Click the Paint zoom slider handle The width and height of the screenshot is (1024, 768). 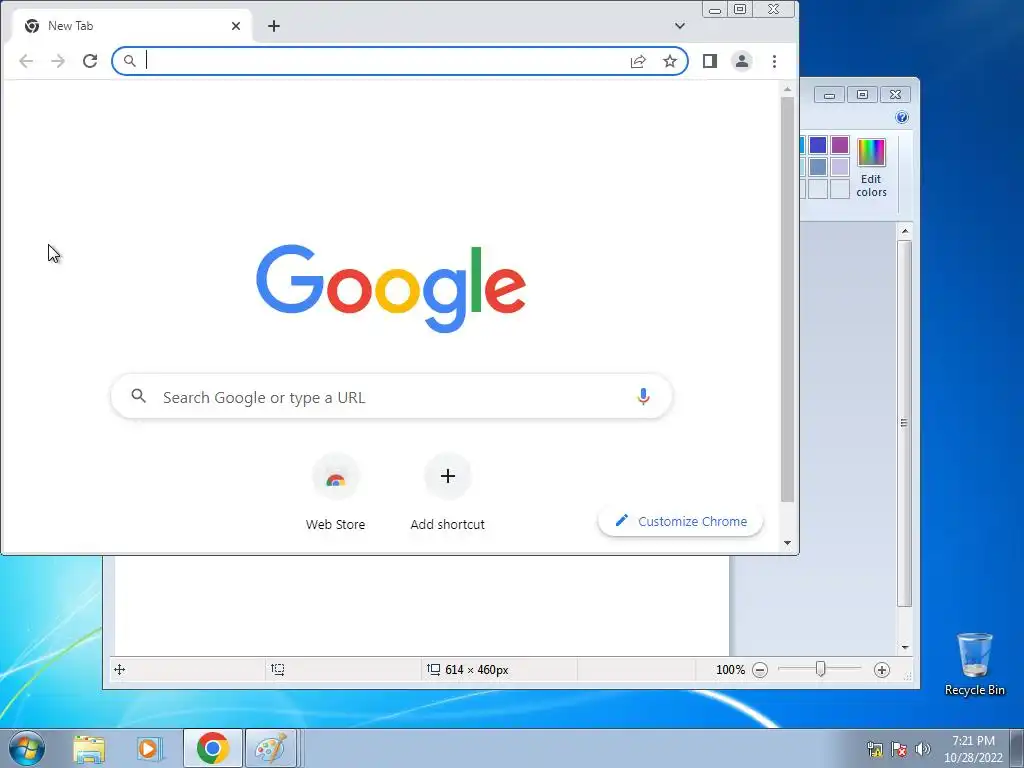821,669
